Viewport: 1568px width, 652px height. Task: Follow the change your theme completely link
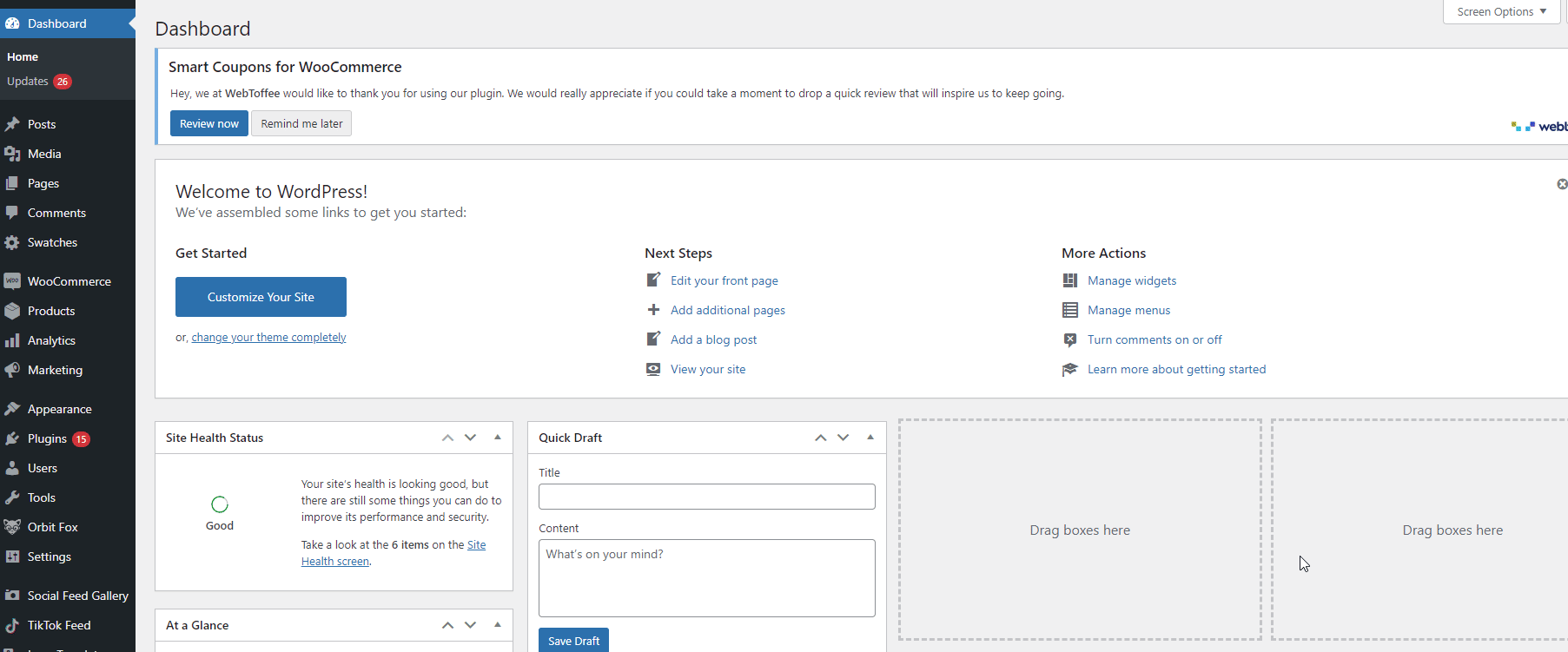pyautogui.click(x=268, y=338)
